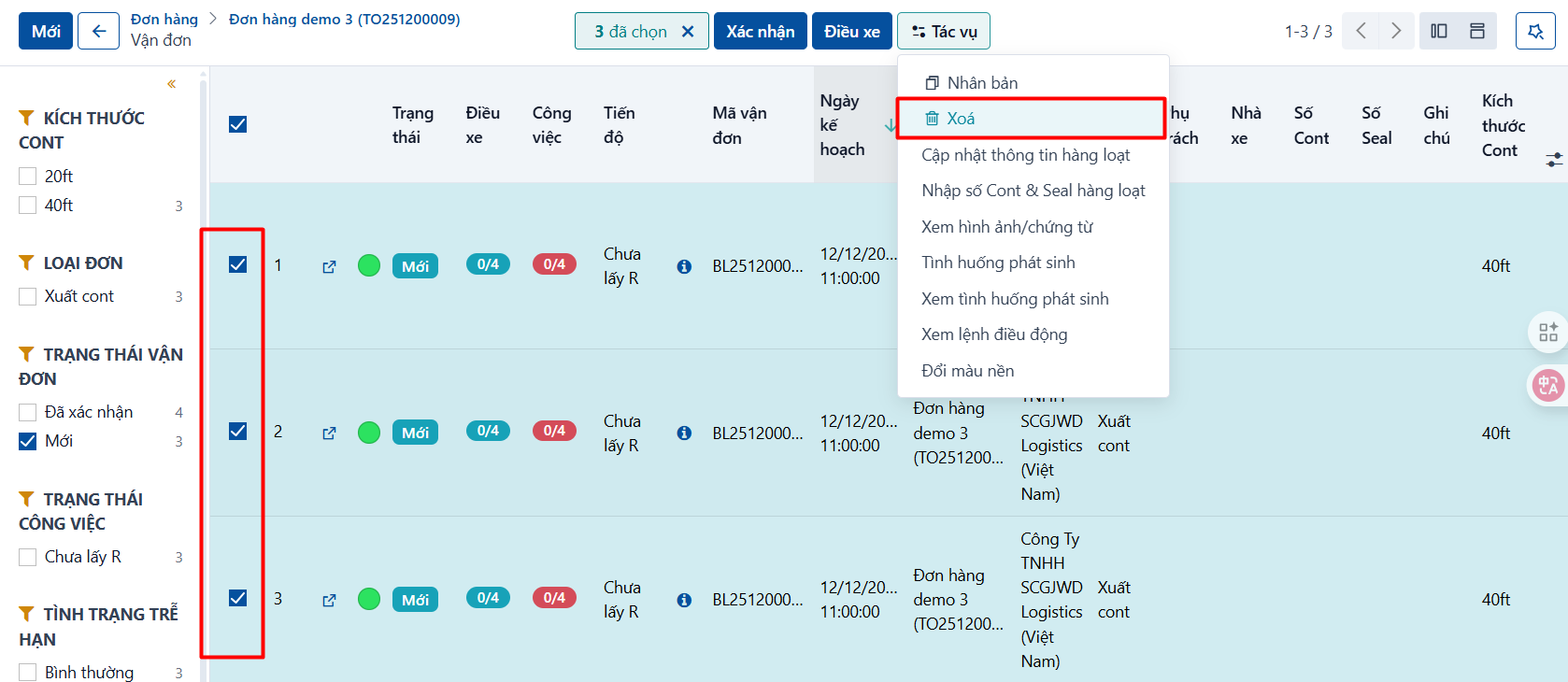The height and width of the screenshot is (682, 1568).
Task: Click the green status dot in row 1
Action: tap(369, 265)
